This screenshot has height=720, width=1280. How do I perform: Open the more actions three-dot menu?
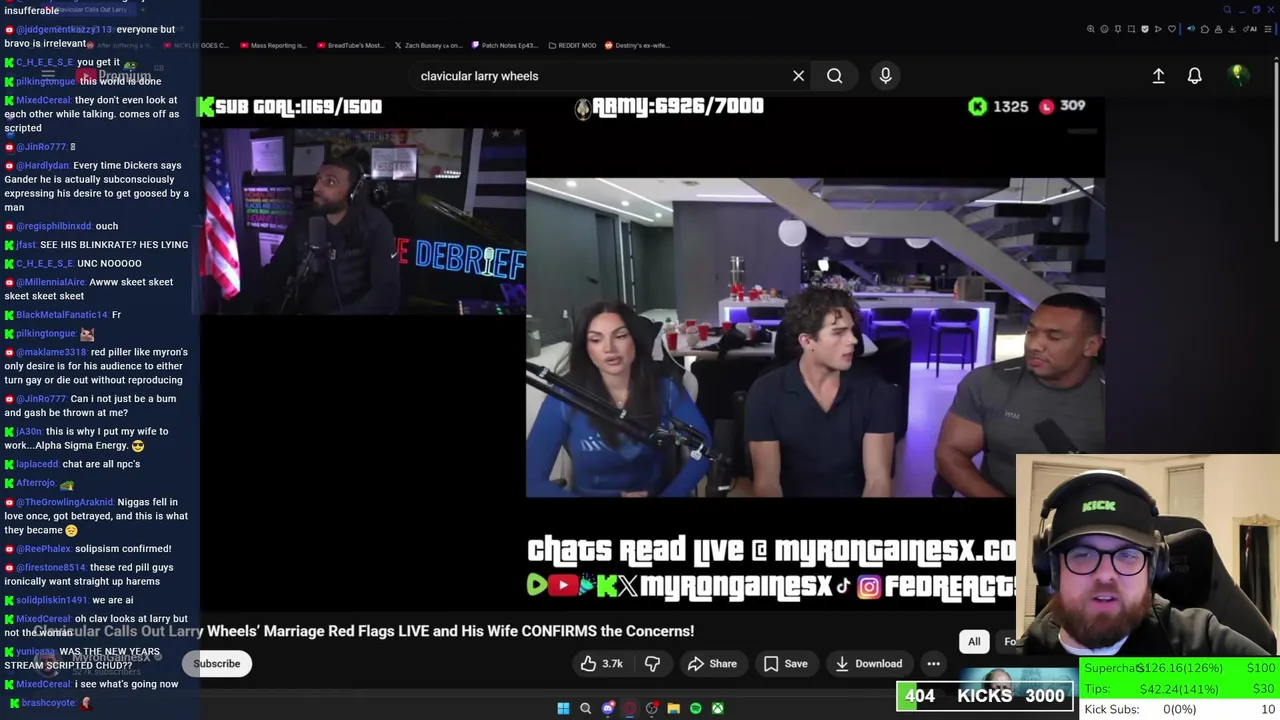[x=933, y=663]
